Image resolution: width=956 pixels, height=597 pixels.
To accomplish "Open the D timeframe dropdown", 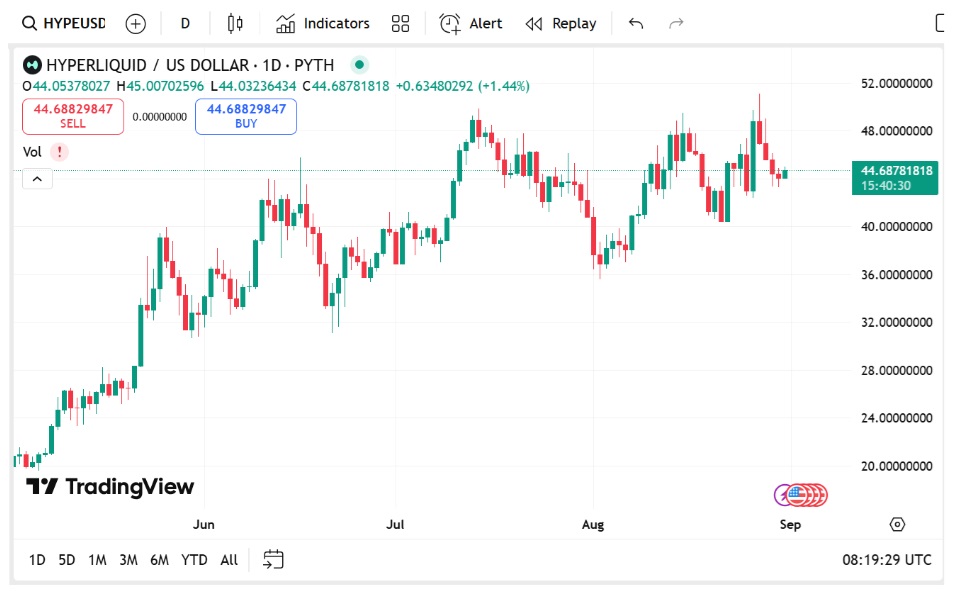I will tap(184, 22).
